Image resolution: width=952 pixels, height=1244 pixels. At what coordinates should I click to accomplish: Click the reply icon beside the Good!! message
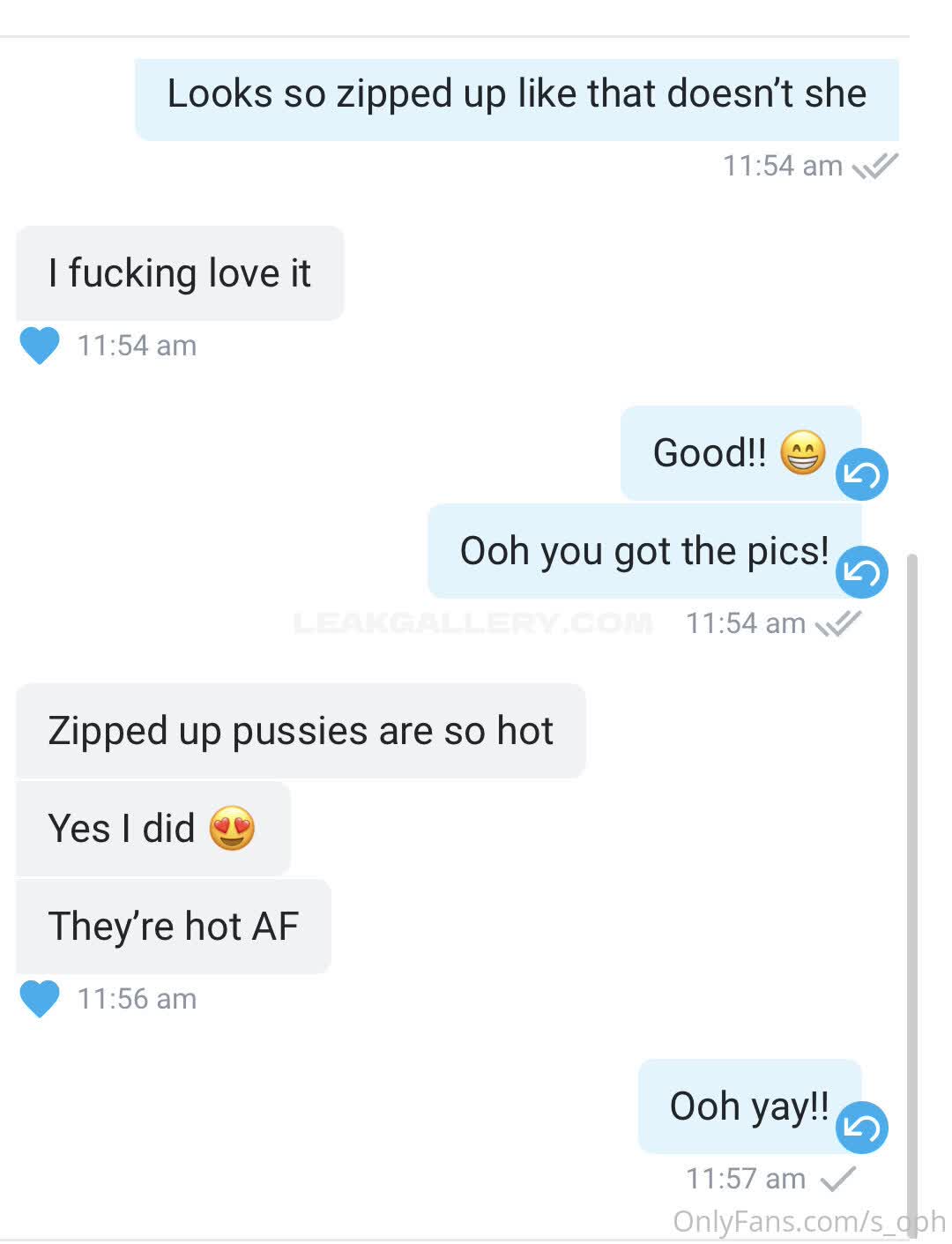click(861, 474)
